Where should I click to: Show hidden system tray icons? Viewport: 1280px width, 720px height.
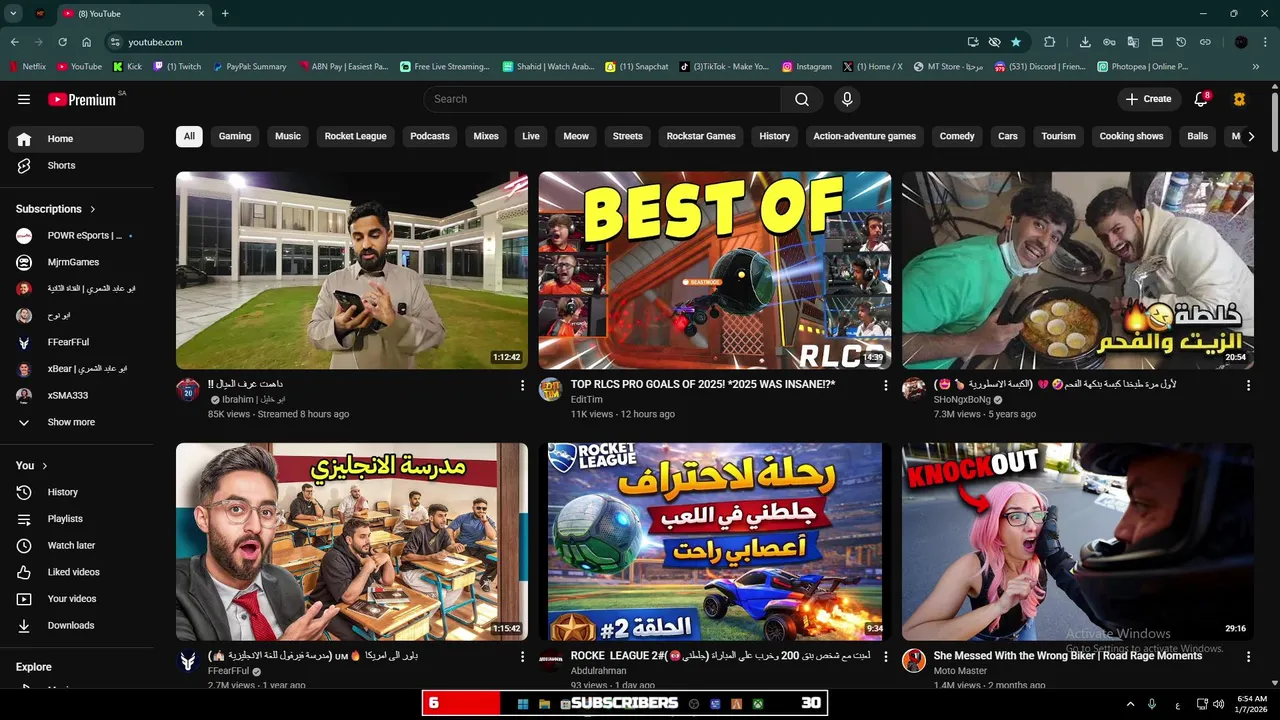[x=1131, y=703]
